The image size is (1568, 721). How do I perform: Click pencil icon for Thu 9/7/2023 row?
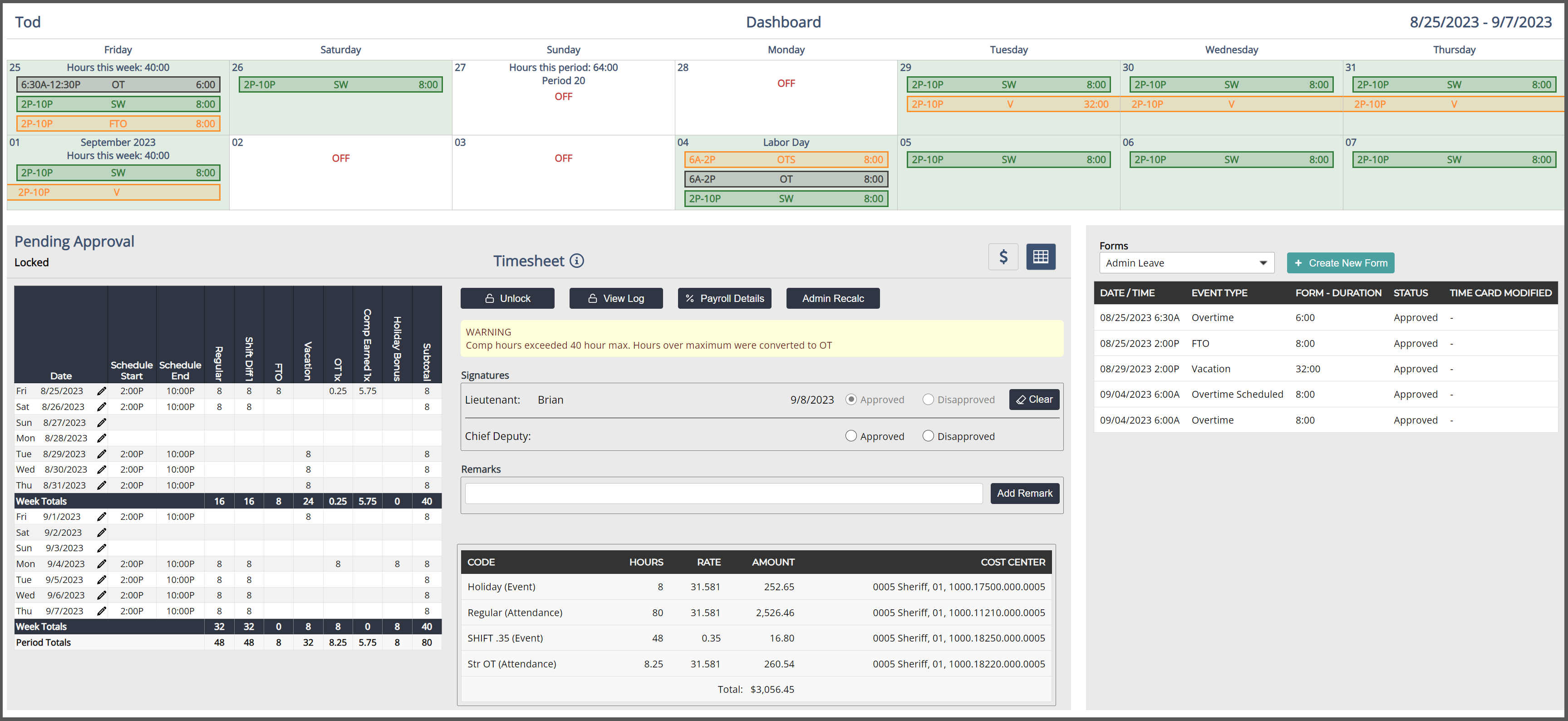point(102,612)
